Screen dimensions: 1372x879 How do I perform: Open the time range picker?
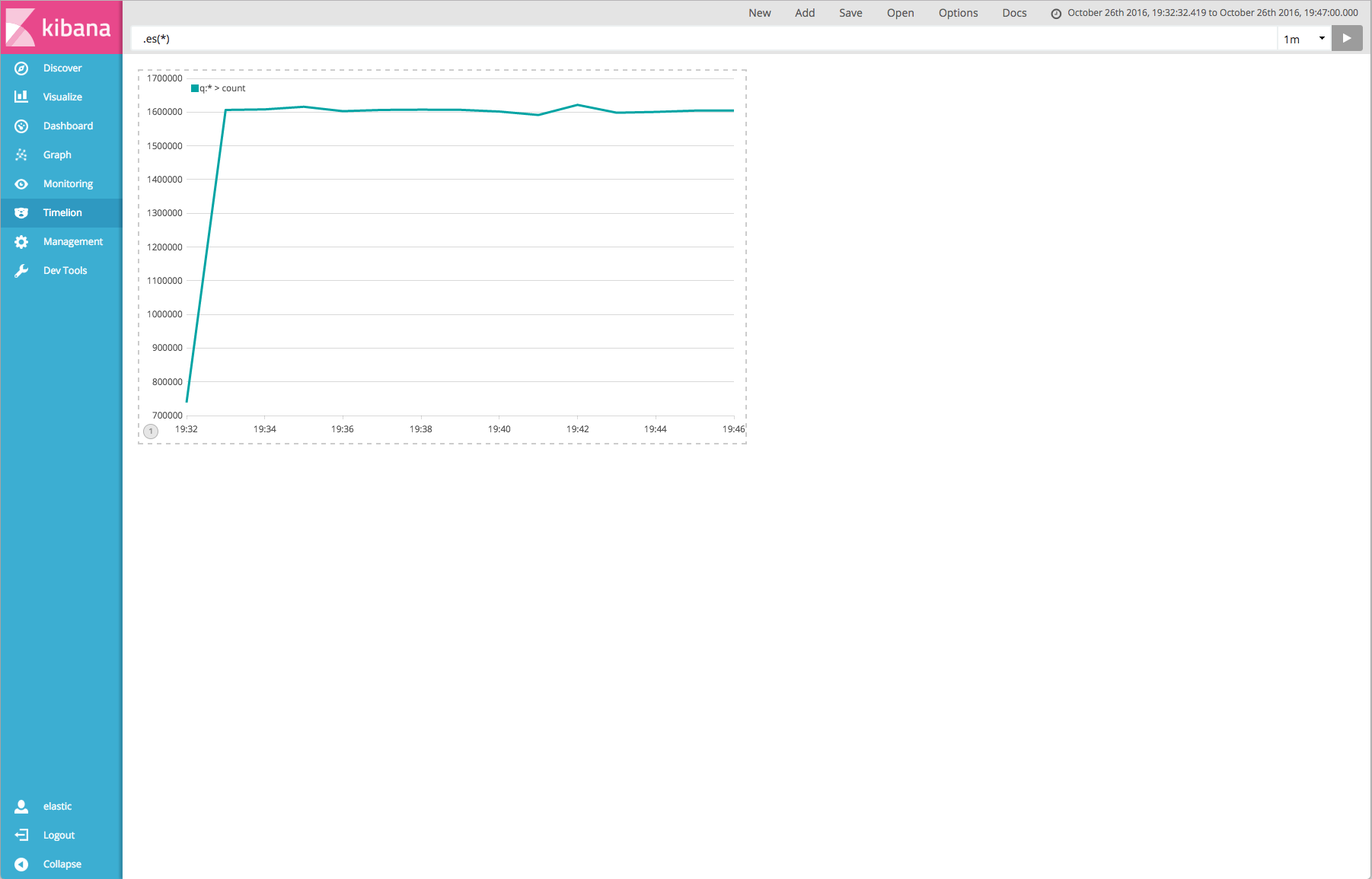point(1204,13)
